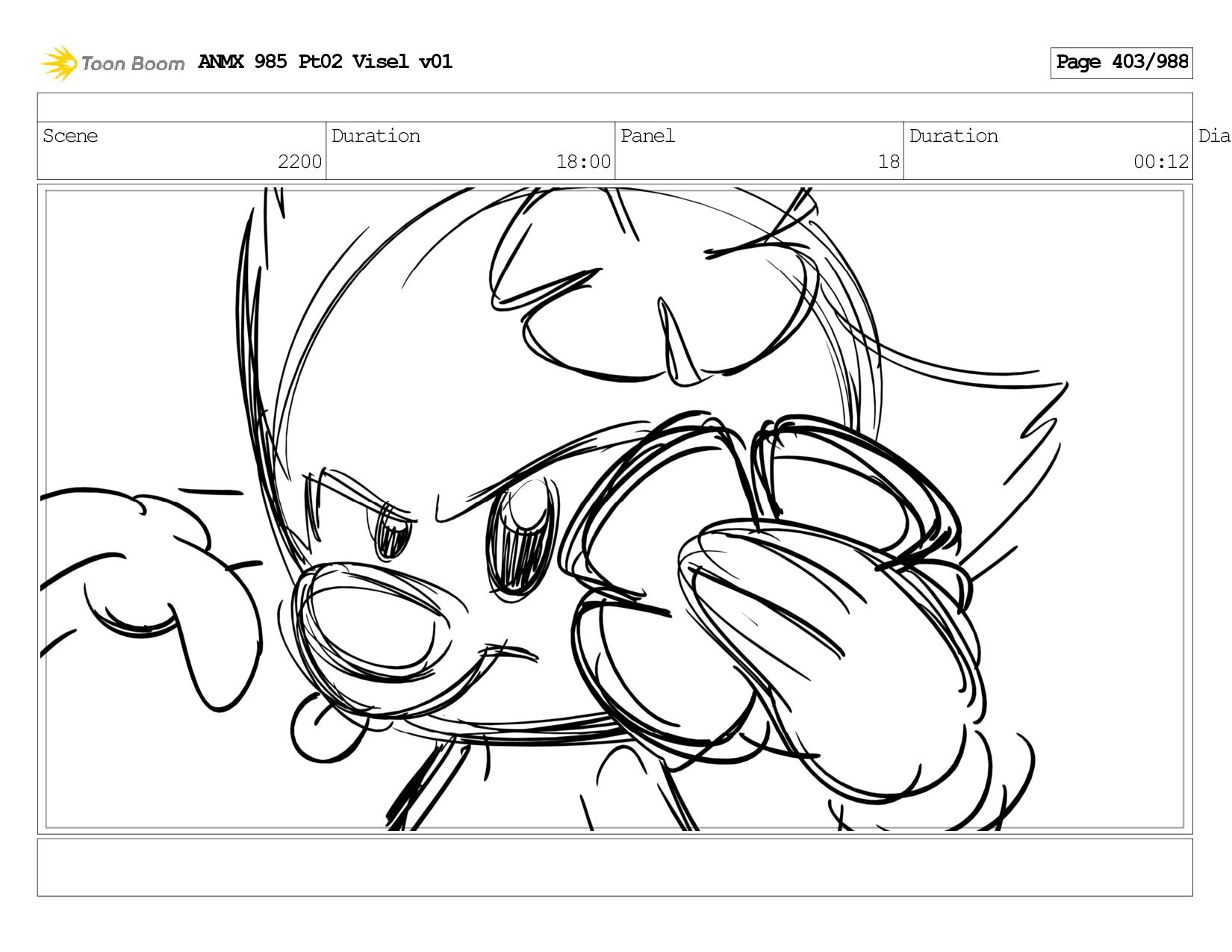Click the panel Duration value '00:12'

(1161, 162)
